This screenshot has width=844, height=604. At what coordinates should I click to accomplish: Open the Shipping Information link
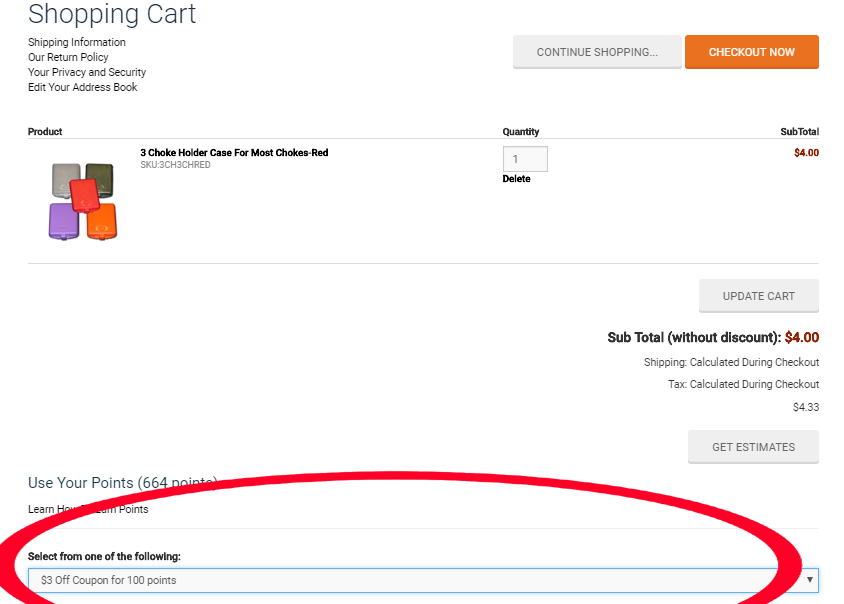tap(77, 42)
